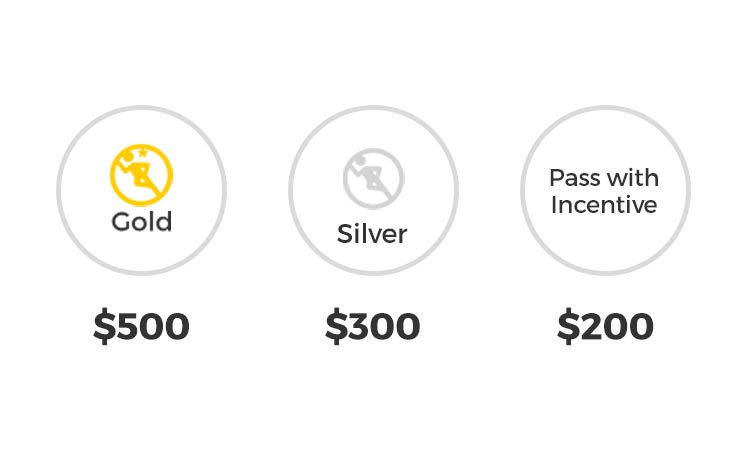Click the dollar sign in $500
Viewport: 750px width, 450px height.
[x=103, y=327]
